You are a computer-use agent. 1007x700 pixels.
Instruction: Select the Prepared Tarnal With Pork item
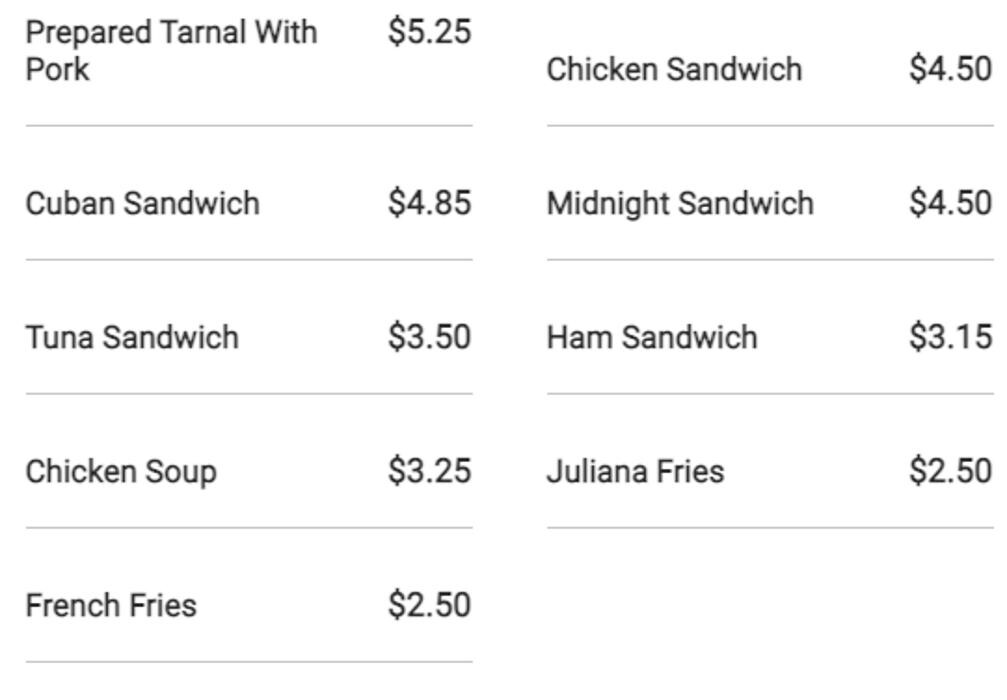coord(171,51)
